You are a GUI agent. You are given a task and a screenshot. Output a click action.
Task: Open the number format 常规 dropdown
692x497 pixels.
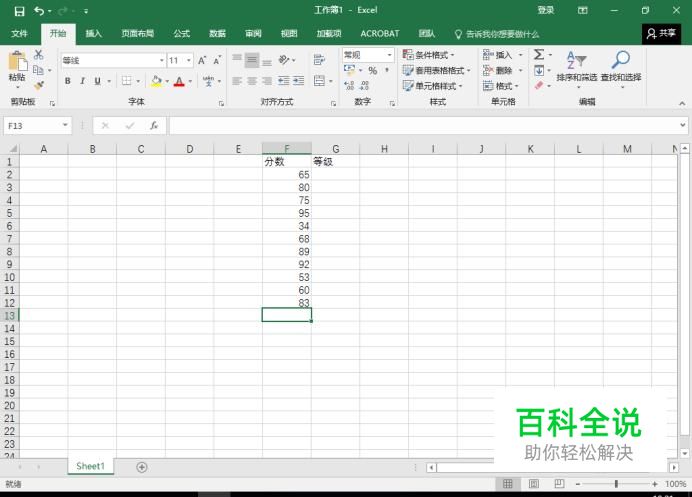(390, 55)
